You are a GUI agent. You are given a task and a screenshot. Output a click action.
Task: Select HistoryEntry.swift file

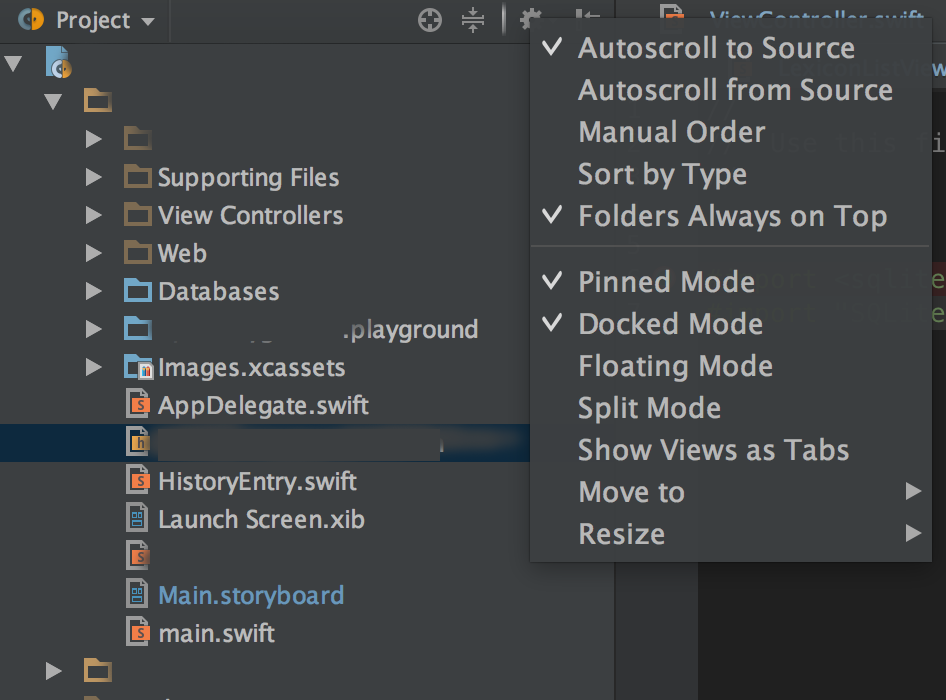pos(257,481)
